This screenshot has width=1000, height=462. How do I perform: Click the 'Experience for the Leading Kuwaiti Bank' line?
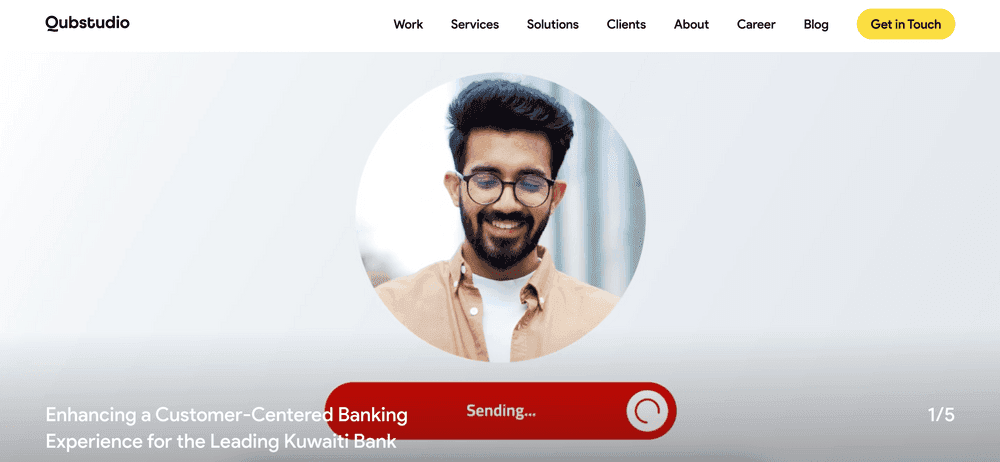[x=221, y=442]
